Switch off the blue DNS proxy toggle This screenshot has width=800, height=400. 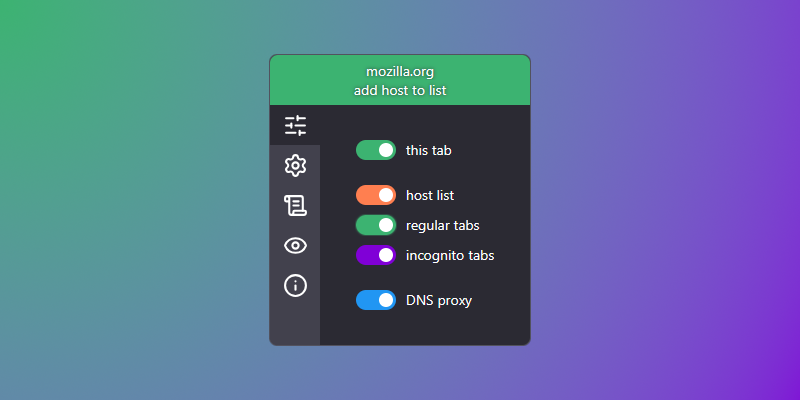pos(376,300)
